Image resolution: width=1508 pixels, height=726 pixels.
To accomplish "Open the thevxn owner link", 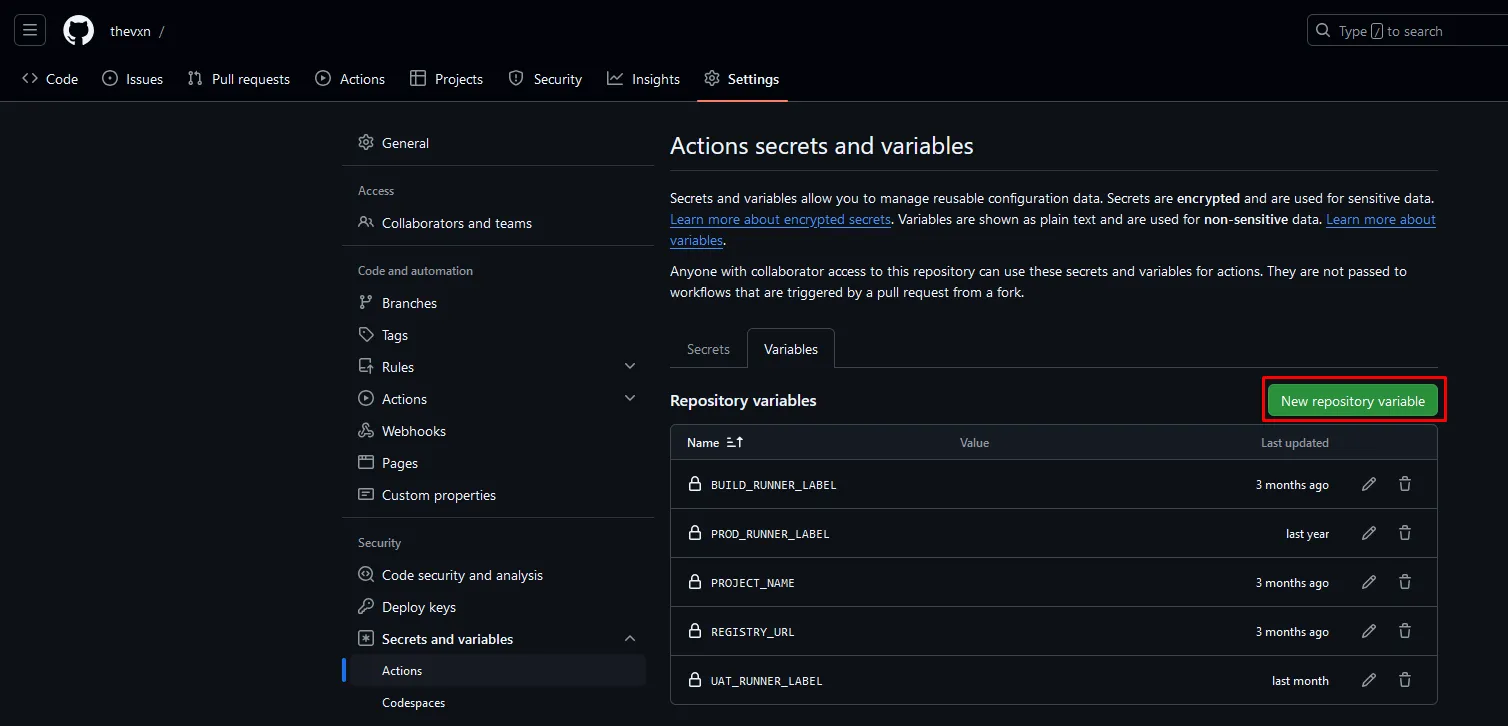I will click(130, 31).
